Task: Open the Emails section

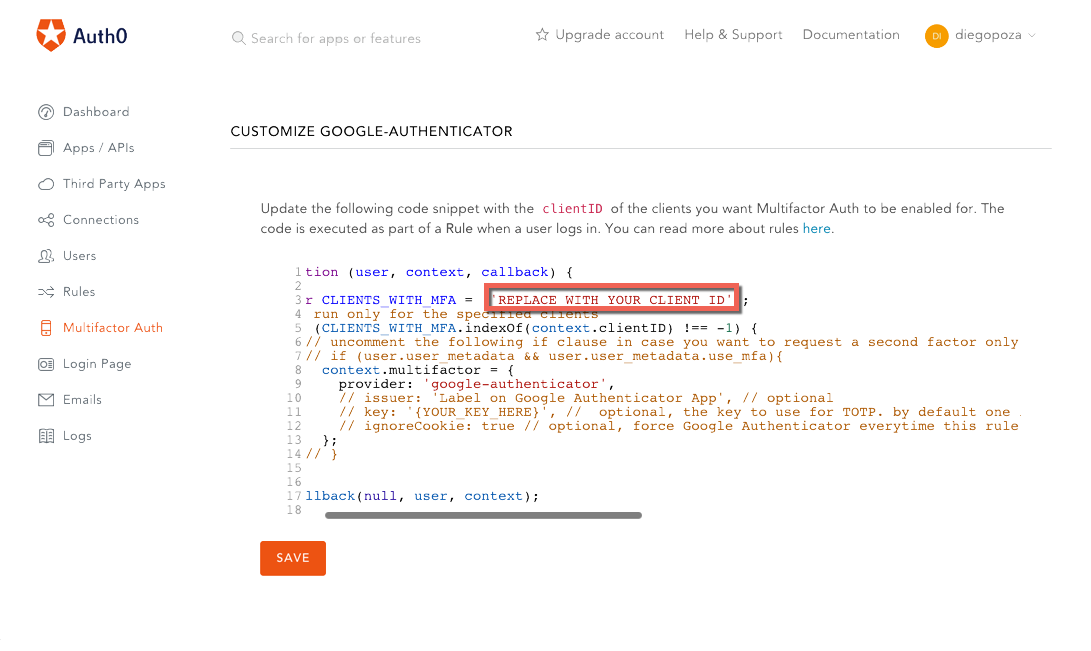Action: pyautogui.click(x=82, y=400)
